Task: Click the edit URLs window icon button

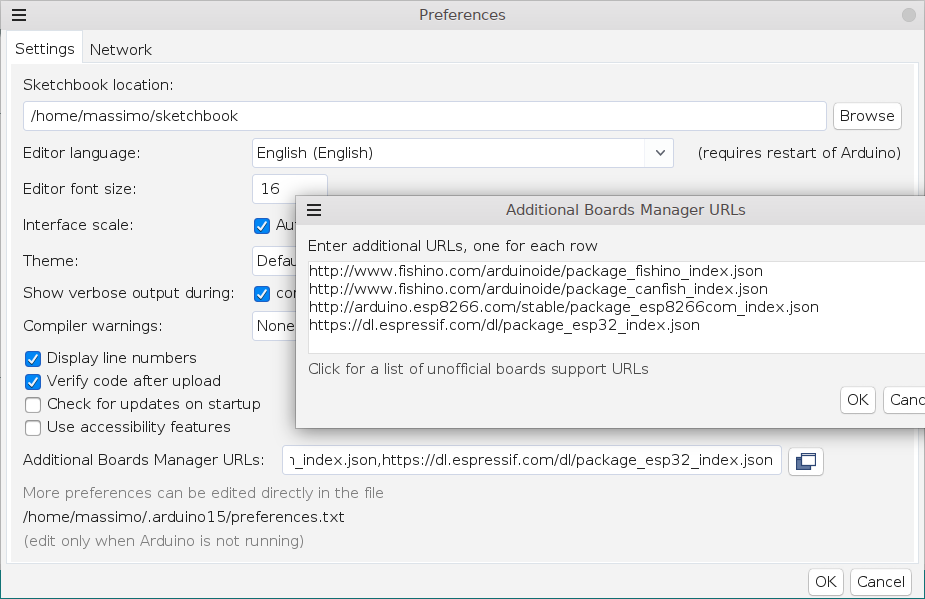Action: point(805,460)
